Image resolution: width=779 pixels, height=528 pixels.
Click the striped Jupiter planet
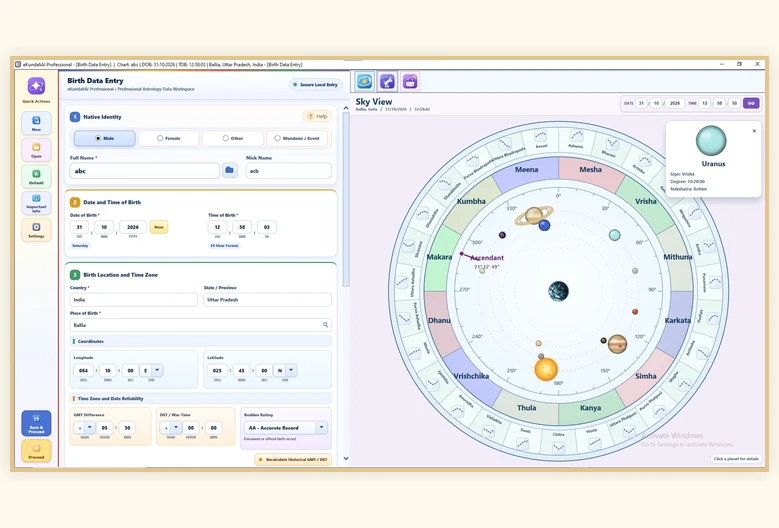click(618, 344)
